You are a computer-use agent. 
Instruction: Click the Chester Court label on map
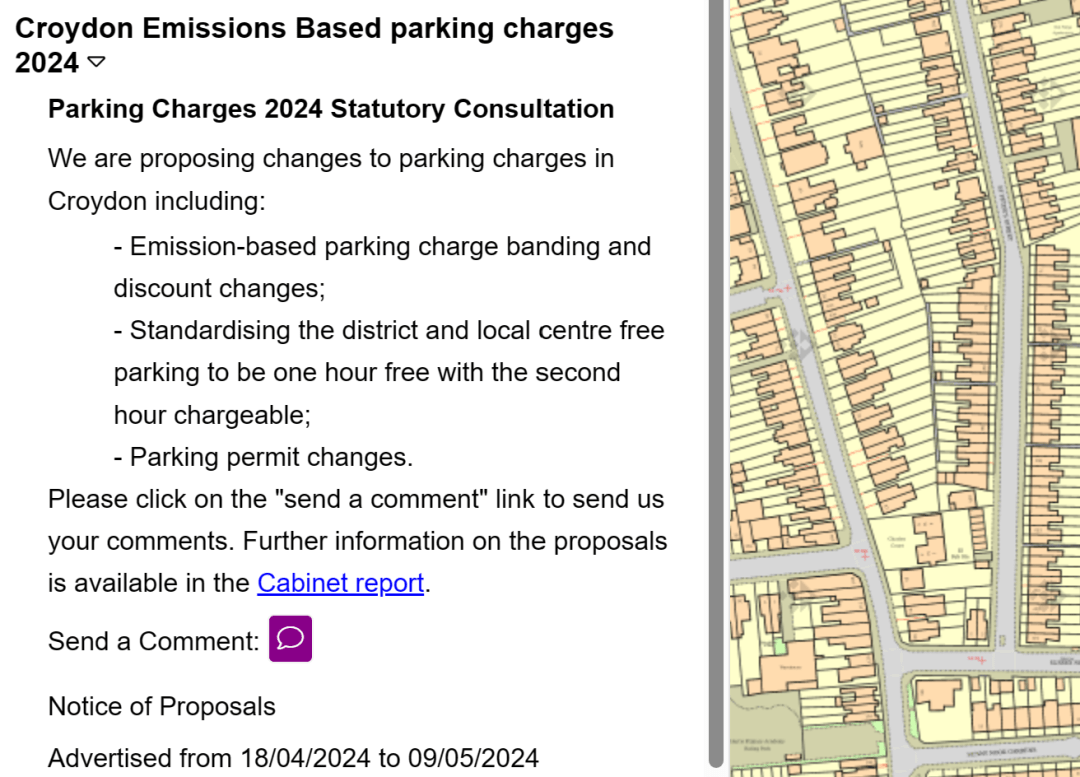[x=896, y=542]
